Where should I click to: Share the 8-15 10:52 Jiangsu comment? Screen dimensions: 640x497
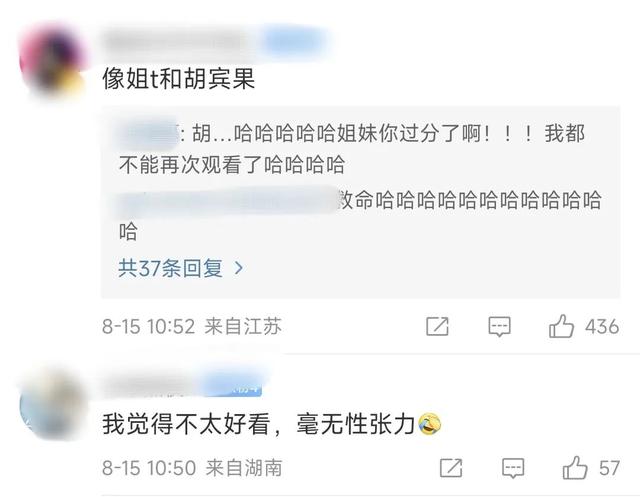(437, 326)
